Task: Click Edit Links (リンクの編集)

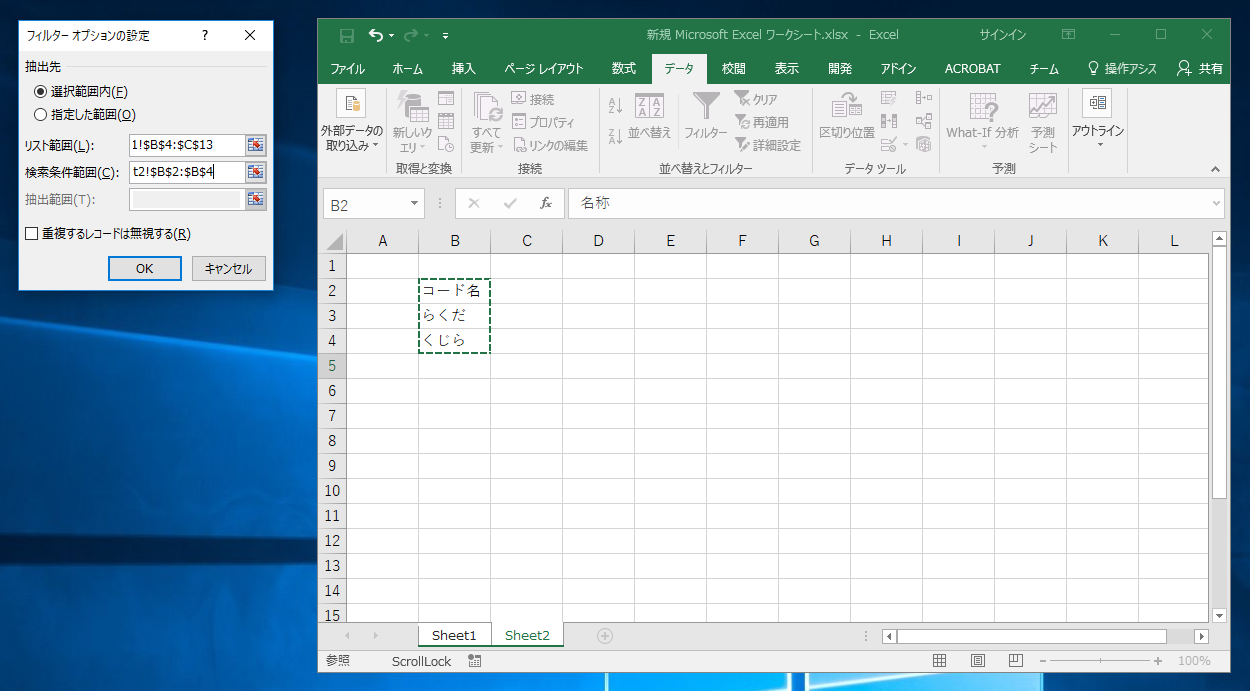Action: (x=550, y=145)
